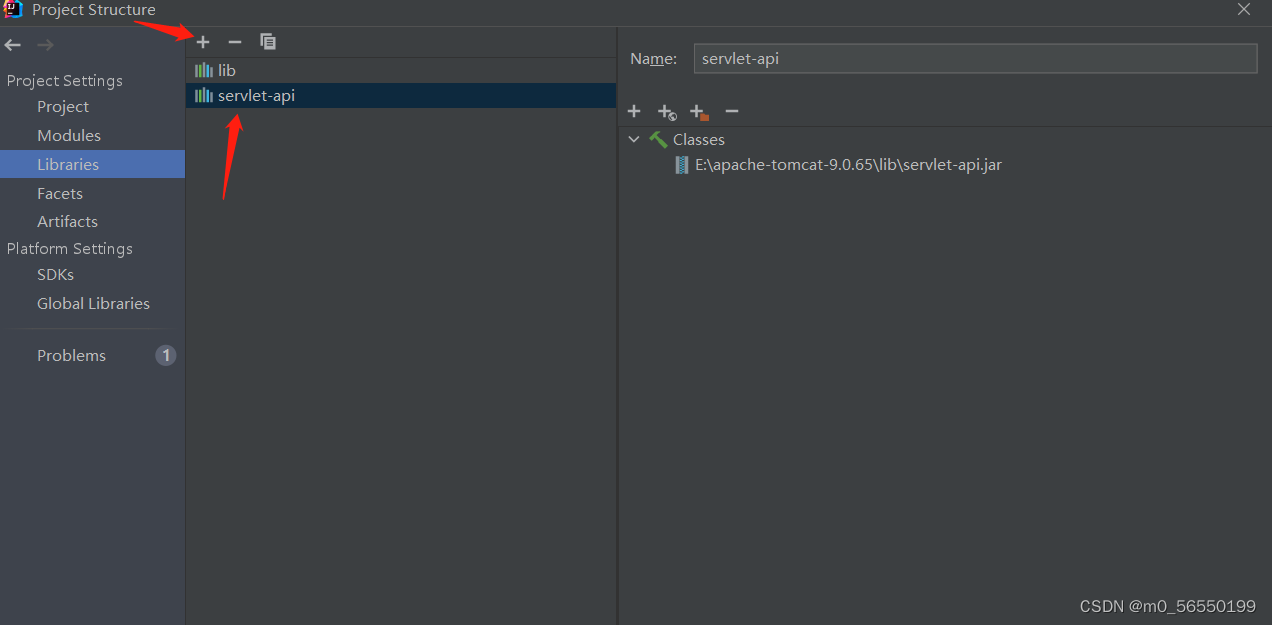Click the forward navigation arrow

click(x=45, y=45)
